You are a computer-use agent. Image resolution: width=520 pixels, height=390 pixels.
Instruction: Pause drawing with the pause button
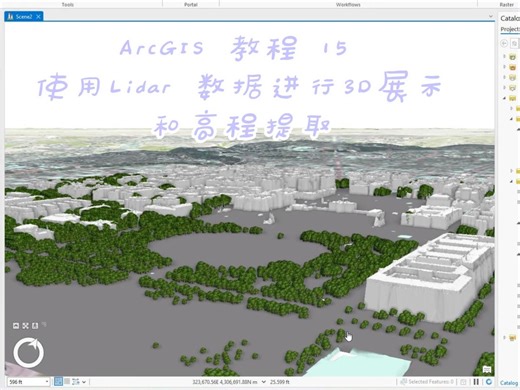[476, 382]
